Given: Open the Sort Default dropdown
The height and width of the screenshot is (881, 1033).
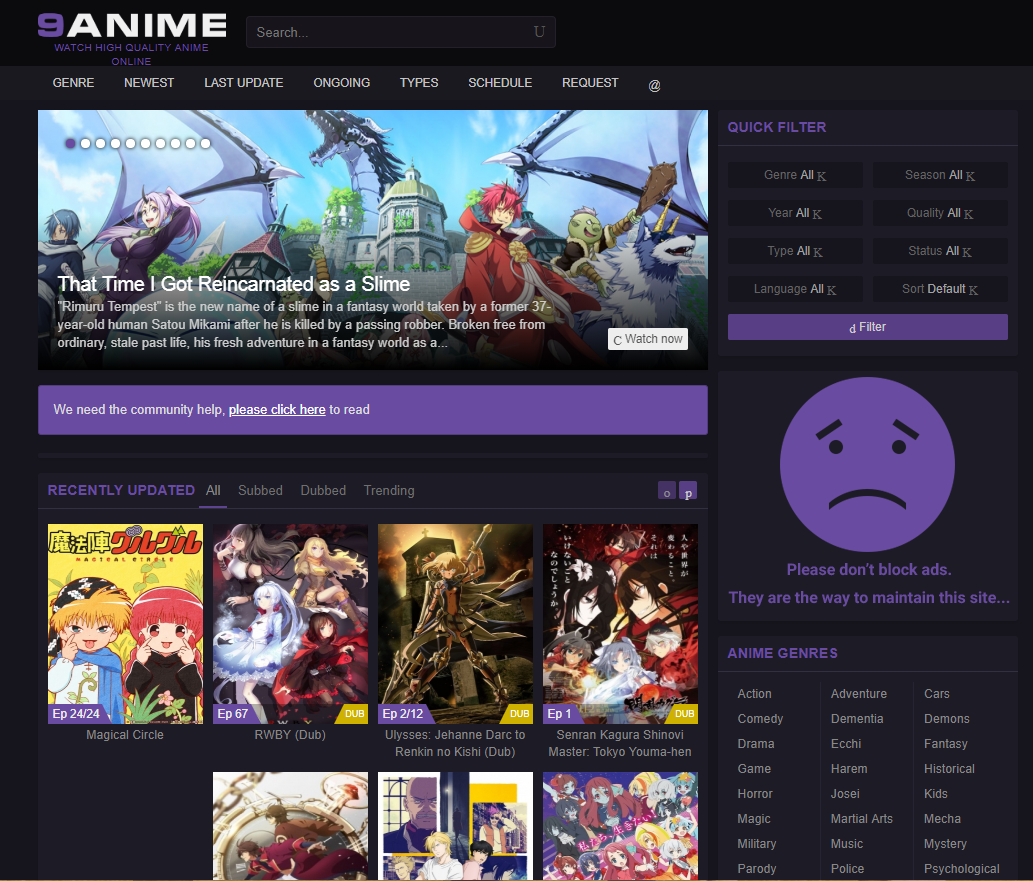Looking at the screenshot, I should pos(940,289).
